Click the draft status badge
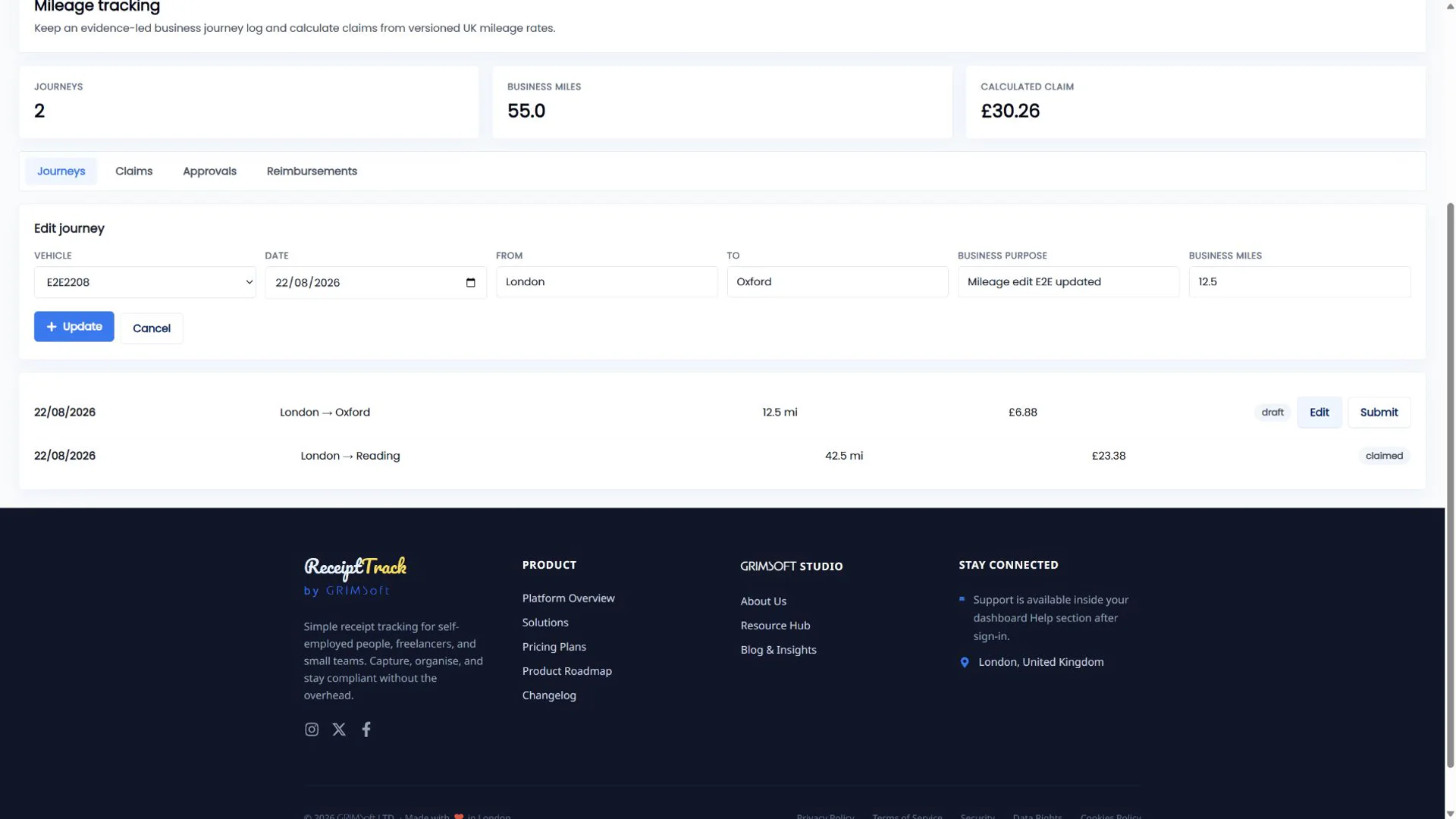Screen dimensions: 1456x819 click(x=1272, y=413)
